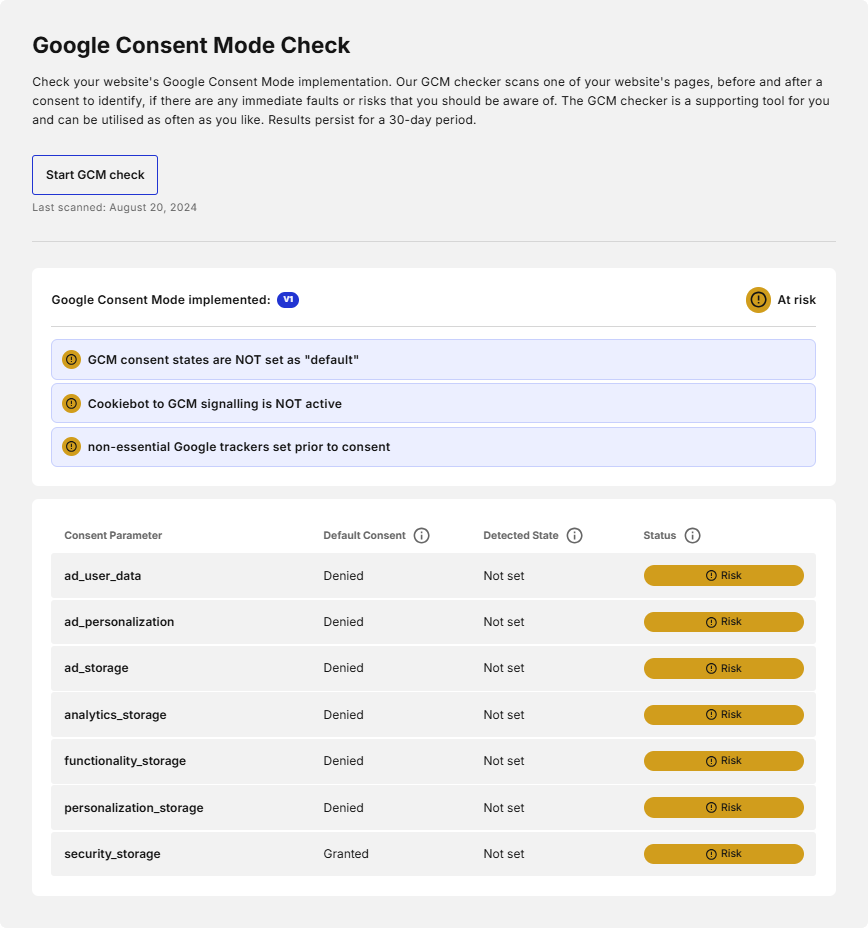The width and height of the screenshot is (868, 928).
Task: Click the Risk badge for personalization_storage
Action: (x=724, y=807)
